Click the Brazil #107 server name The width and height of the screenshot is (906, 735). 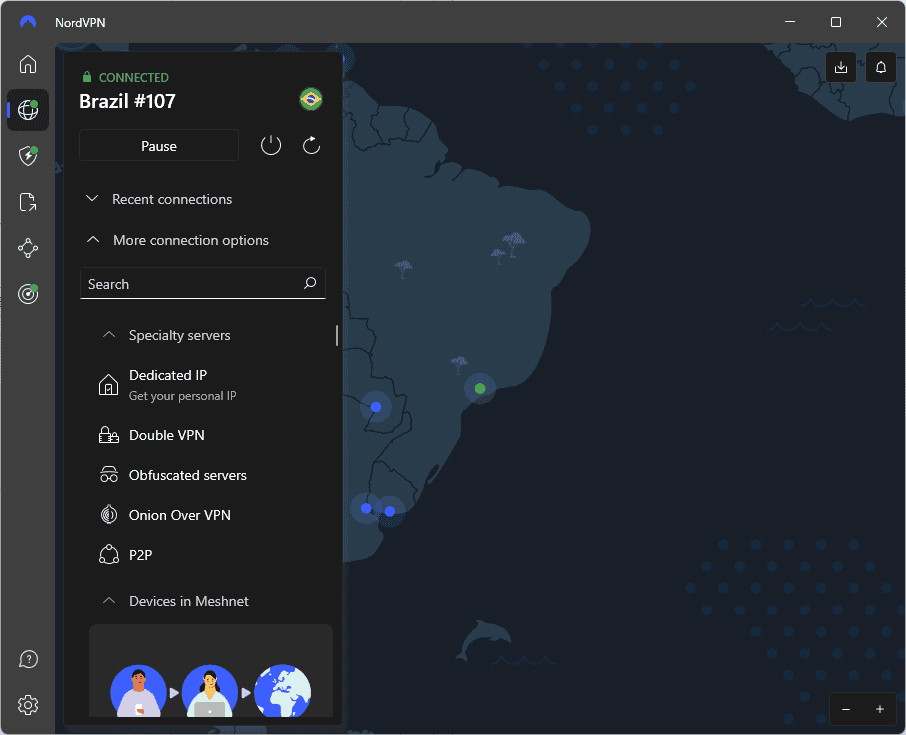(127, 101)
